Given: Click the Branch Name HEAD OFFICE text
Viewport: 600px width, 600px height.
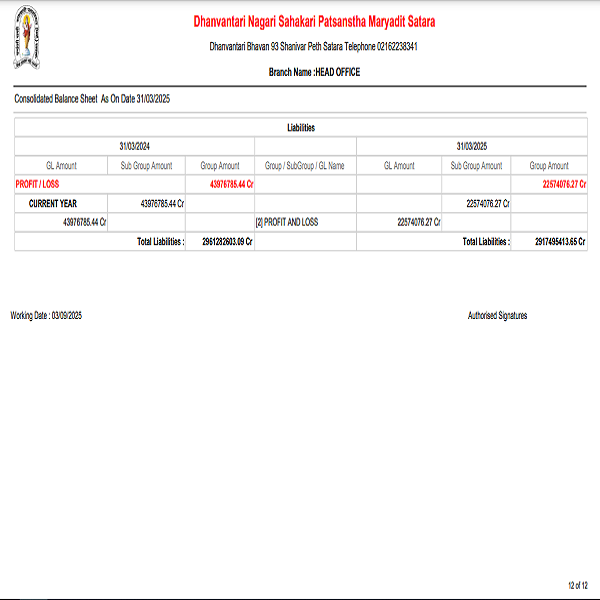Looking at the screenshot, I should coord(314,72).
